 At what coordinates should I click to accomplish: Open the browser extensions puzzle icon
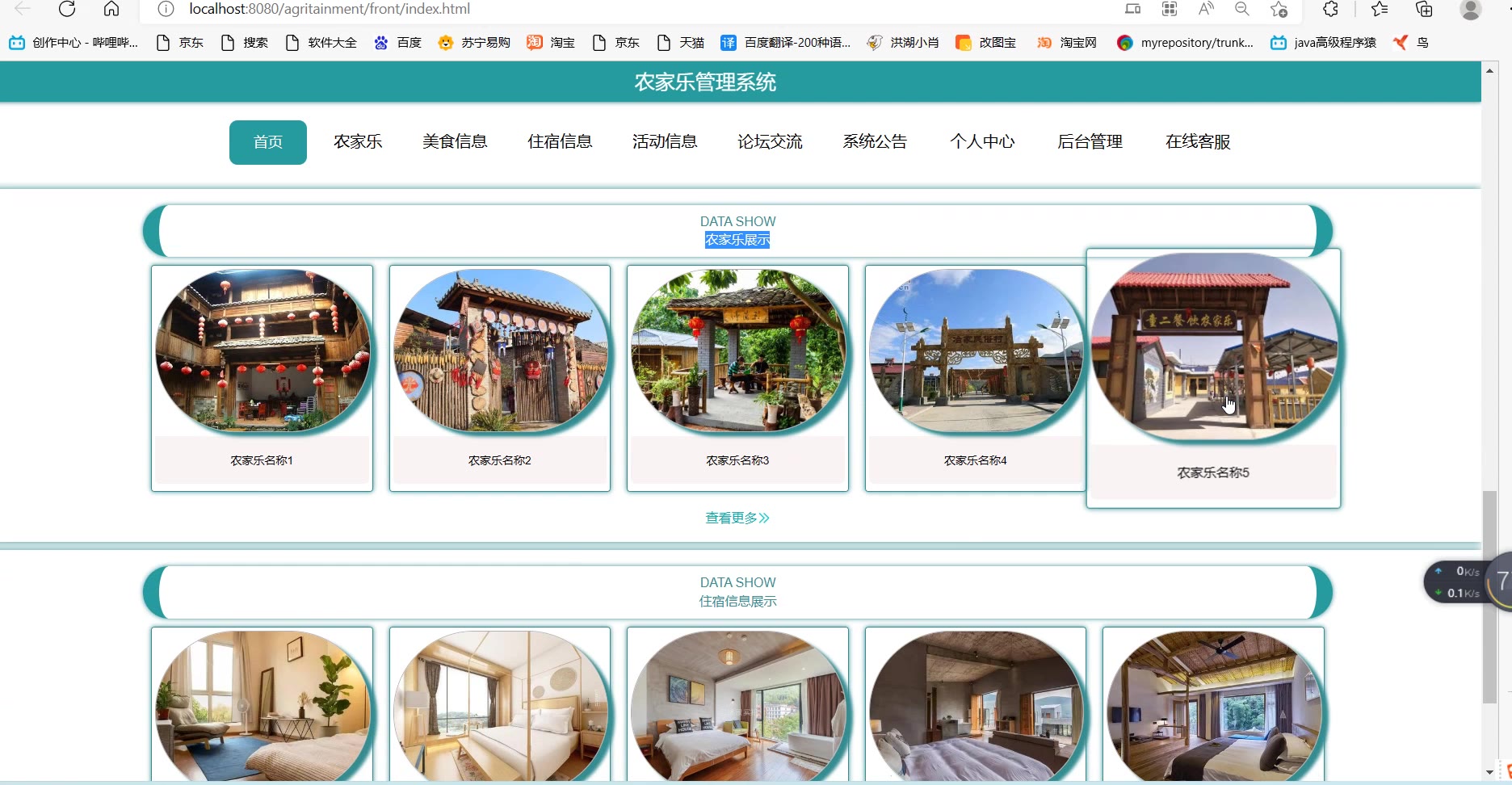click(1330, 9)
